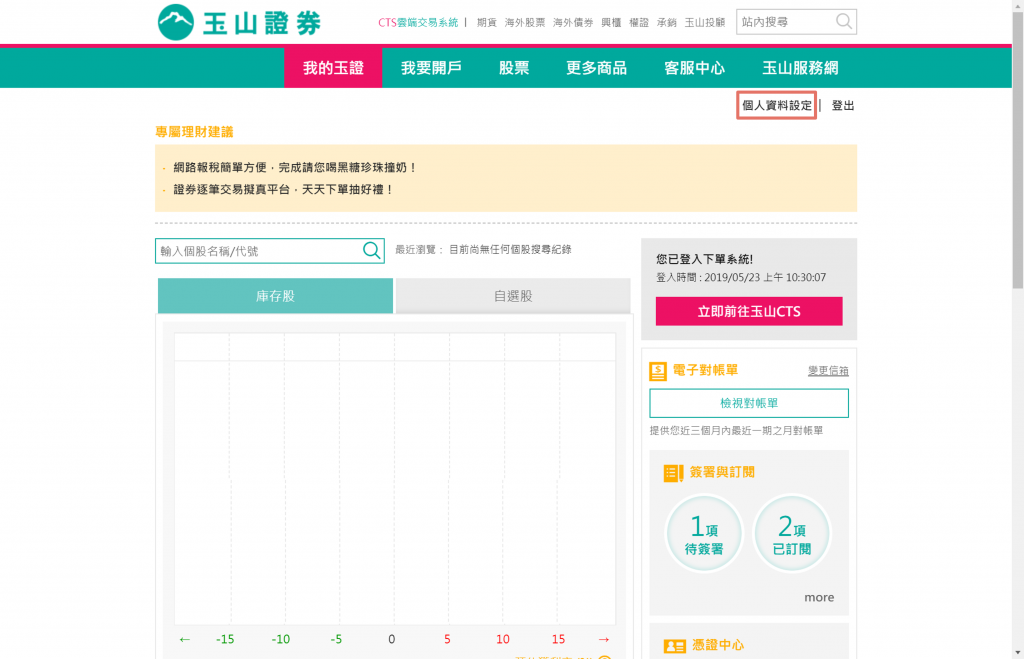This screenshot has width=1024, height=659.
Task: Open the 興櫃 top link
Action: coord(611,22)
